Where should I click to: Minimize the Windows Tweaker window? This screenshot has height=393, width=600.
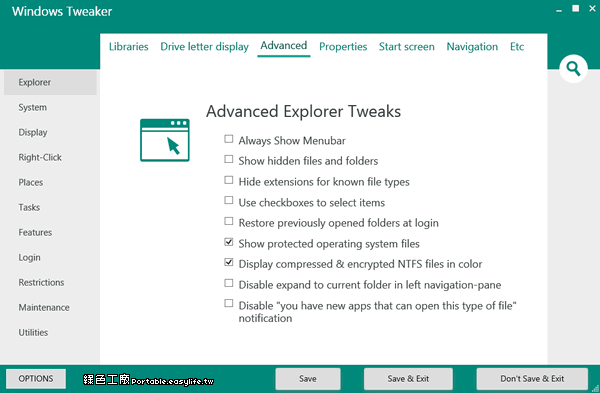[559, 10]
